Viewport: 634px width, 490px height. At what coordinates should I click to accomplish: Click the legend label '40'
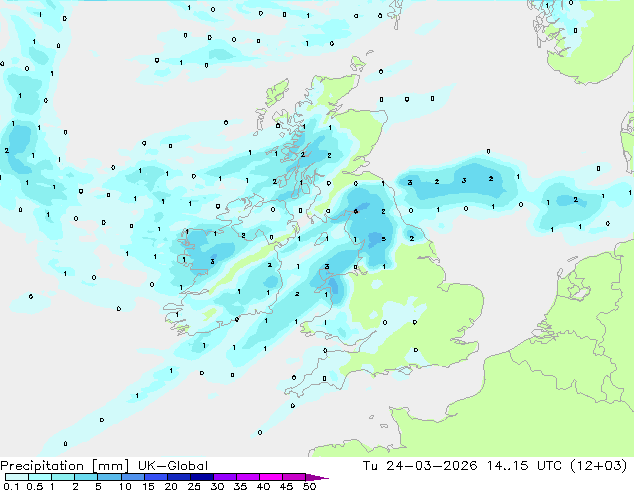263,486
